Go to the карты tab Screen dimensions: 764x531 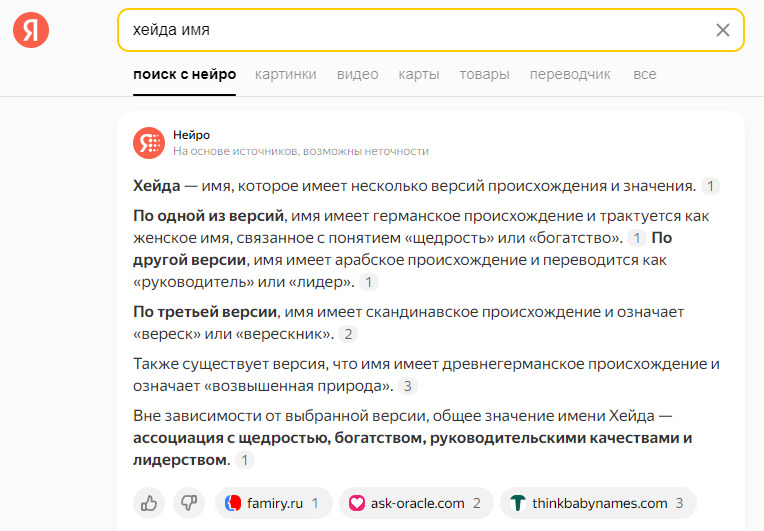pyautogui.click(x=418, y=74)
